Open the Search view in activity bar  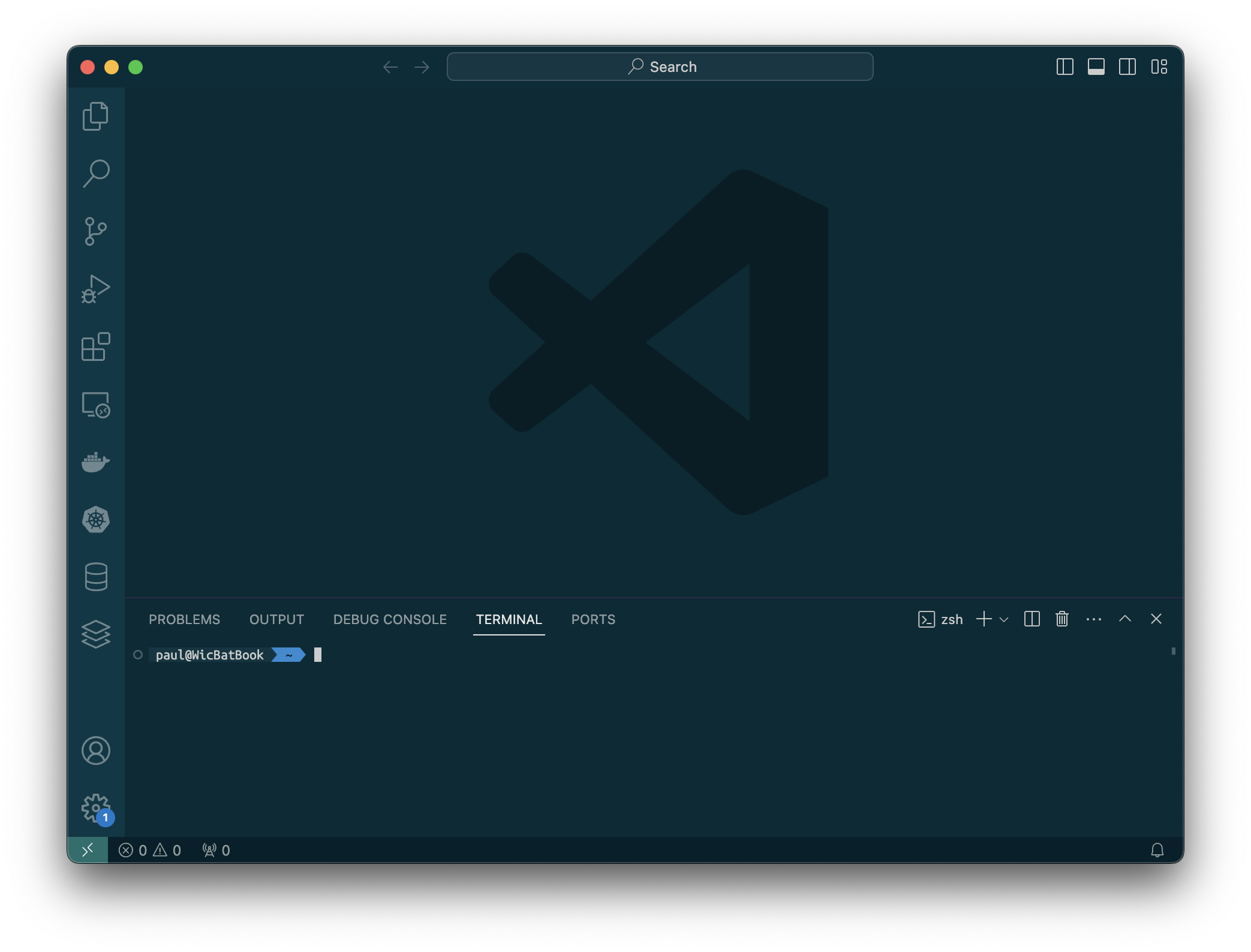(x=95, y=174)
